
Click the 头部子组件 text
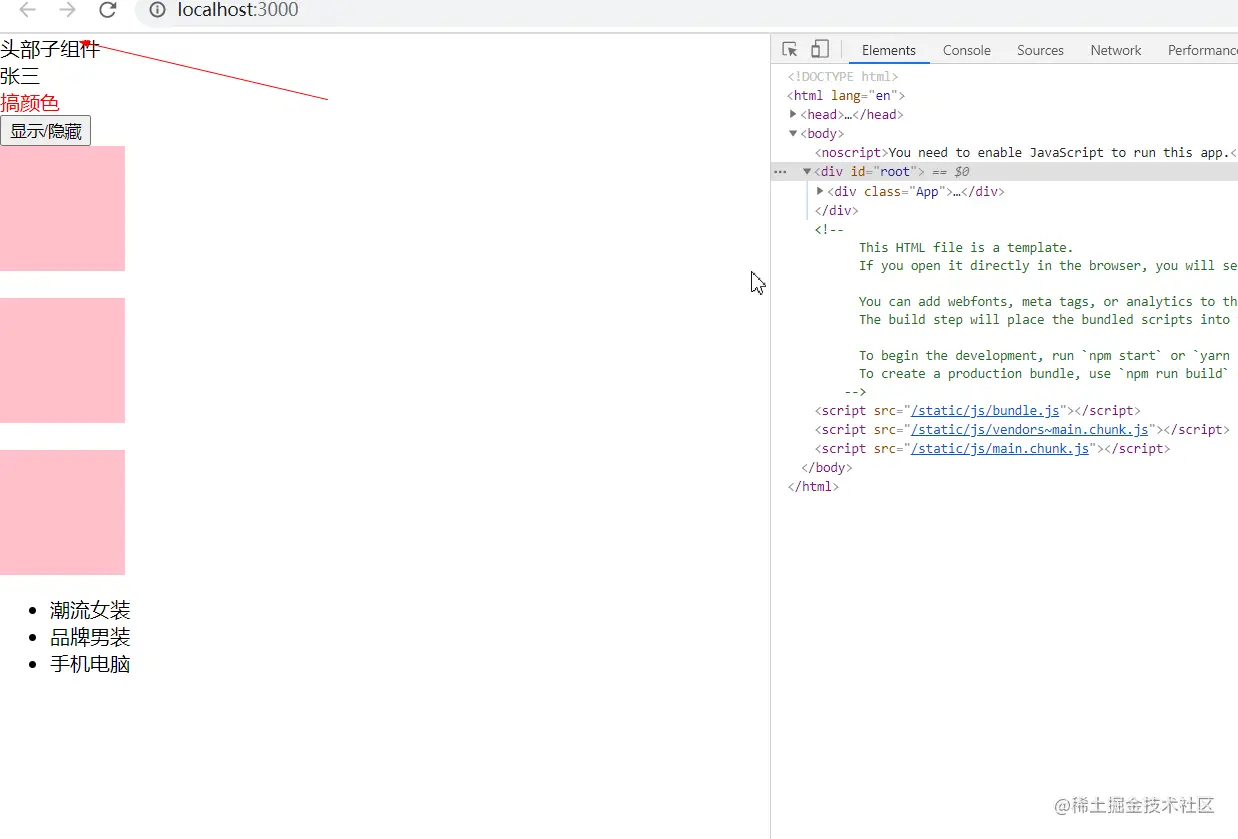(50, 49)
